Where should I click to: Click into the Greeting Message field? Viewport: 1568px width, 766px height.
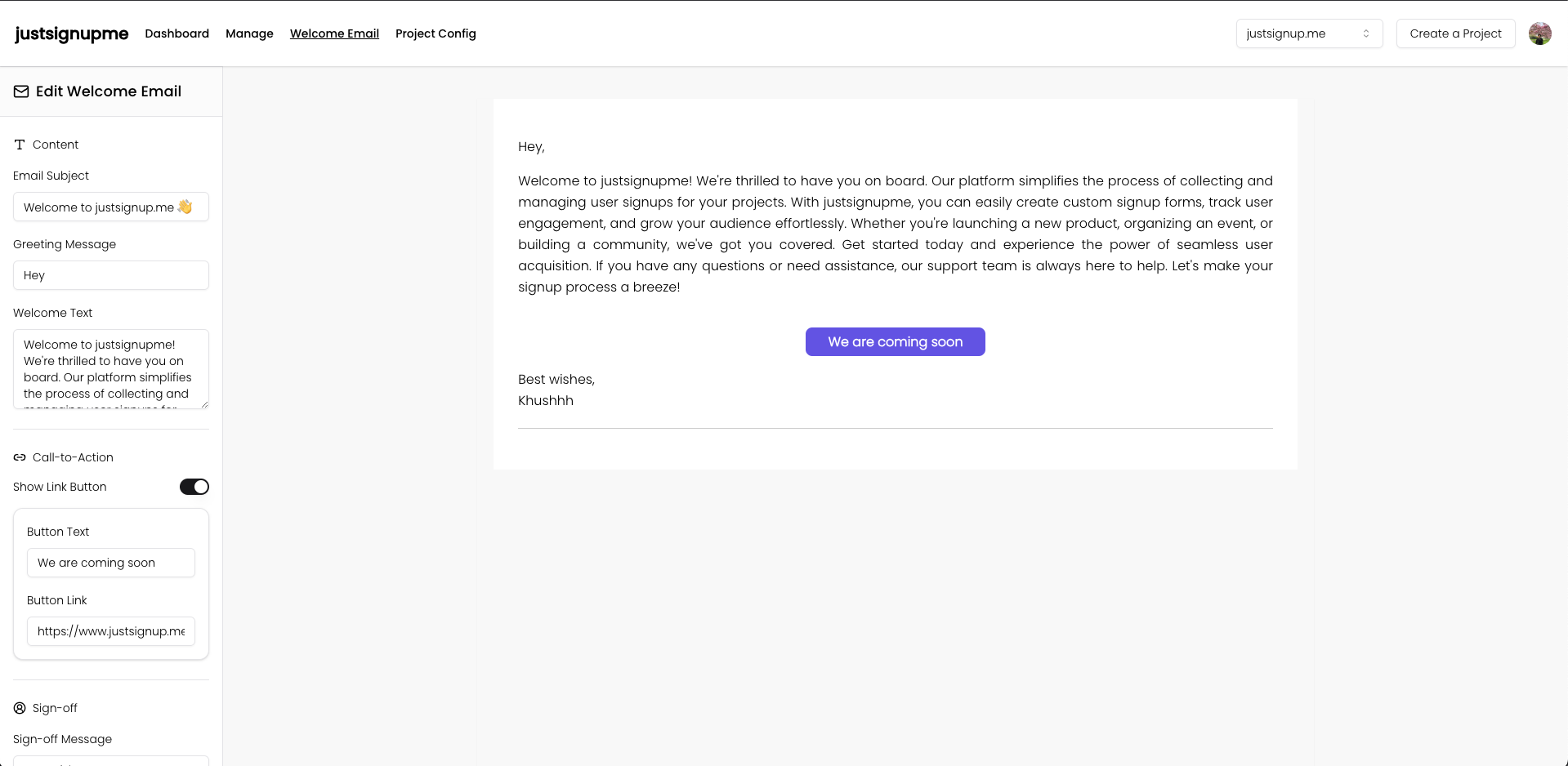click(x=111, y=275)
